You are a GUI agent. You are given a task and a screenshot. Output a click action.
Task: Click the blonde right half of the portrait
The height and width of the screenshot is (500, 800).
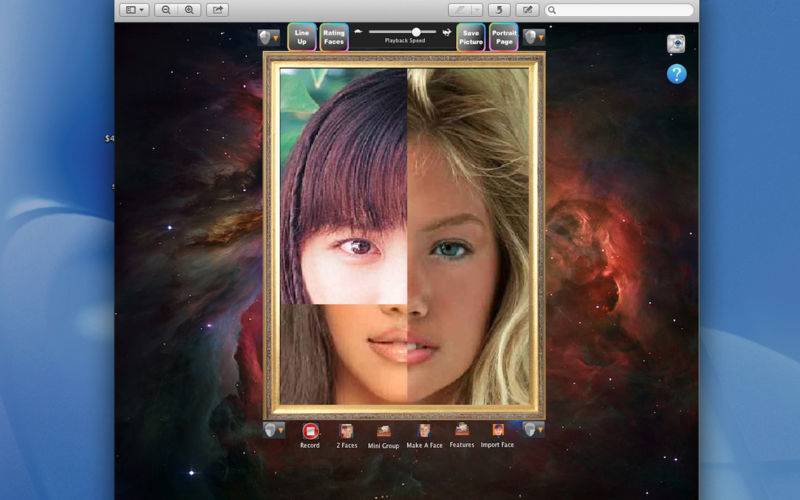[468, 237]
